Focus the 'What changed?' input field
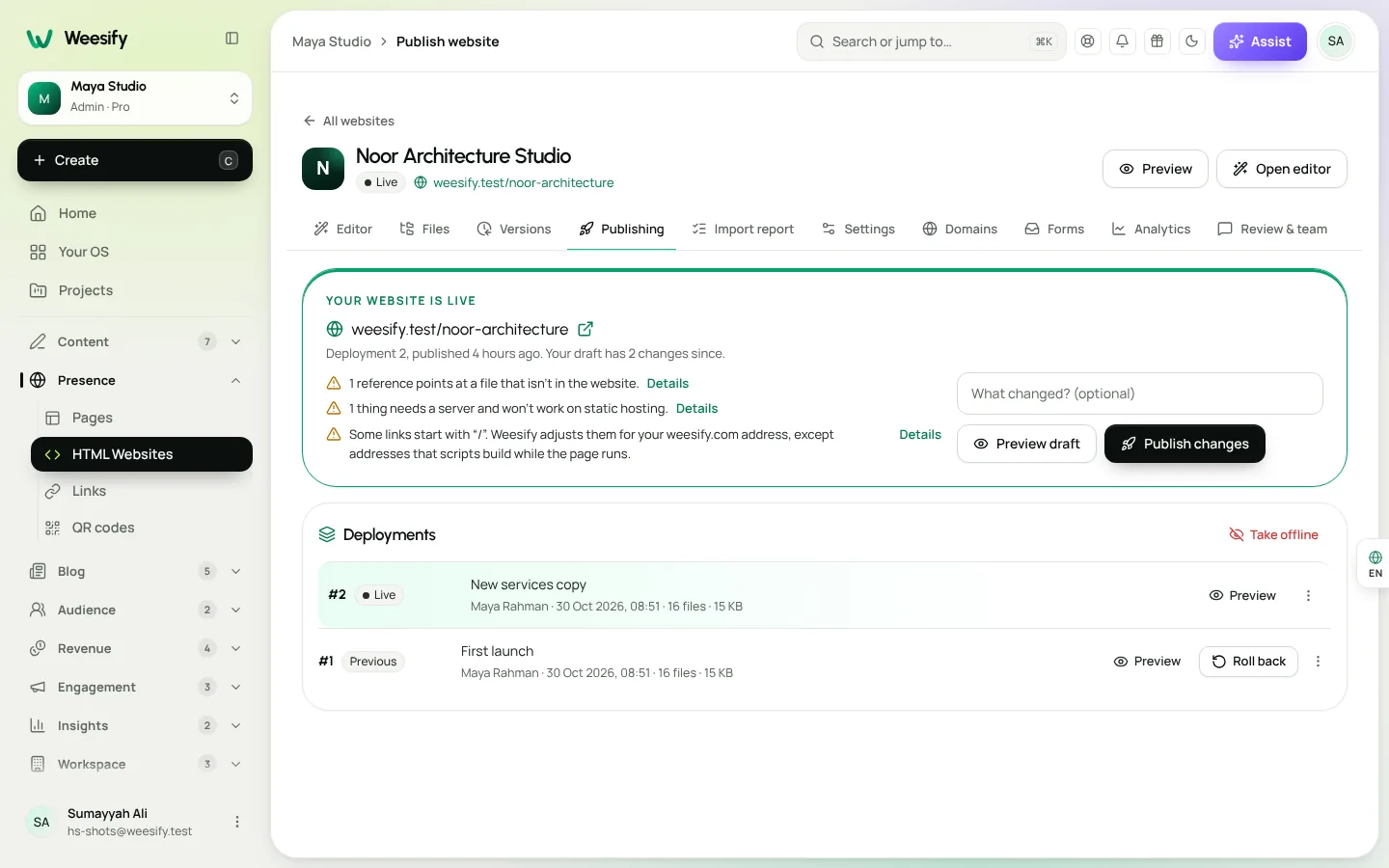 pyautogui.click(x=1139, y=393)
